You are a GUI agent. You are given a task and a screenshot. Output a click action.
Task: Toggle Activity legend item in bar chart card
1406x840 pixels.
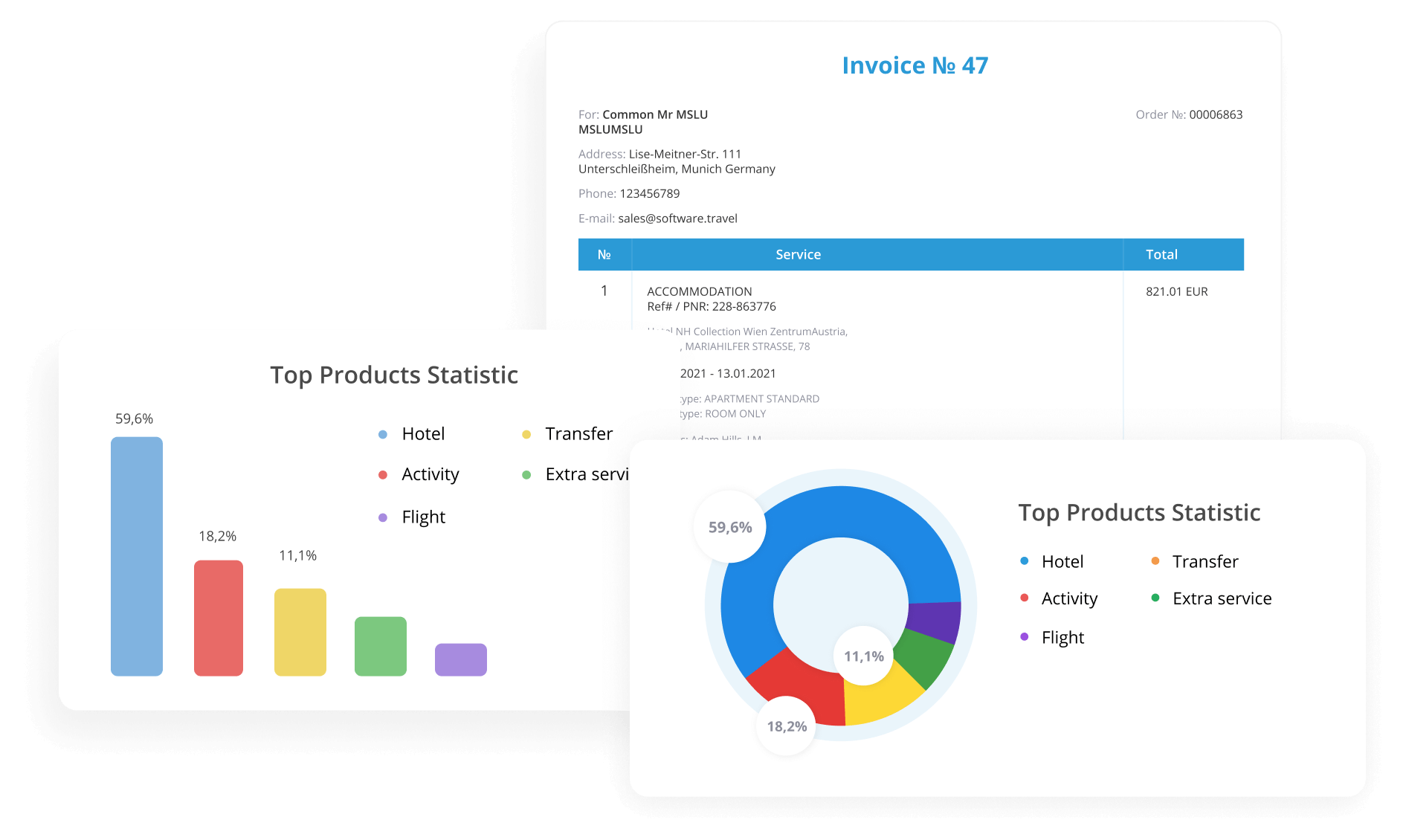tap(430, 474)
